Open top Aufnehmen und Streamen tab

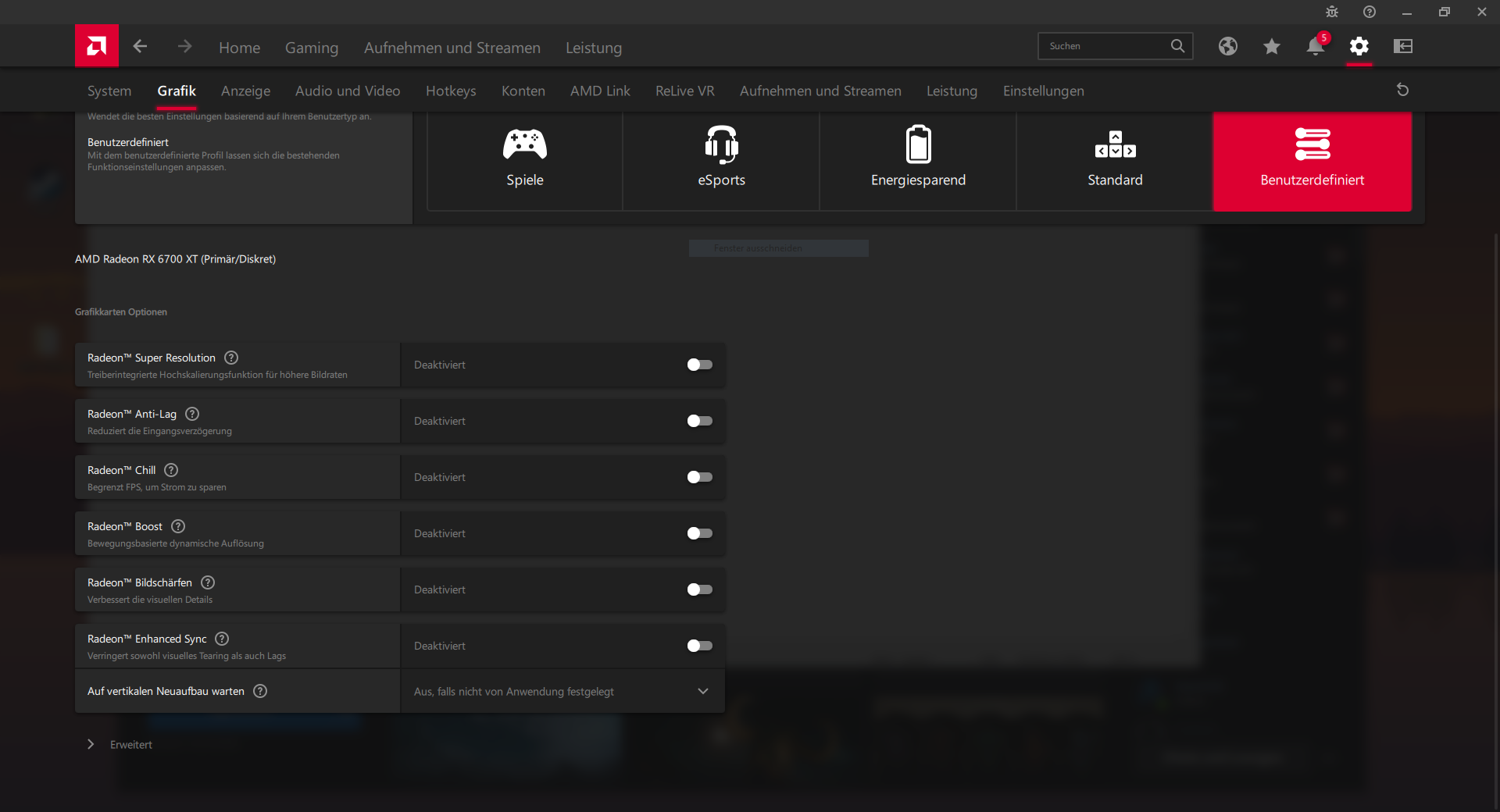[x=452, y=48]
